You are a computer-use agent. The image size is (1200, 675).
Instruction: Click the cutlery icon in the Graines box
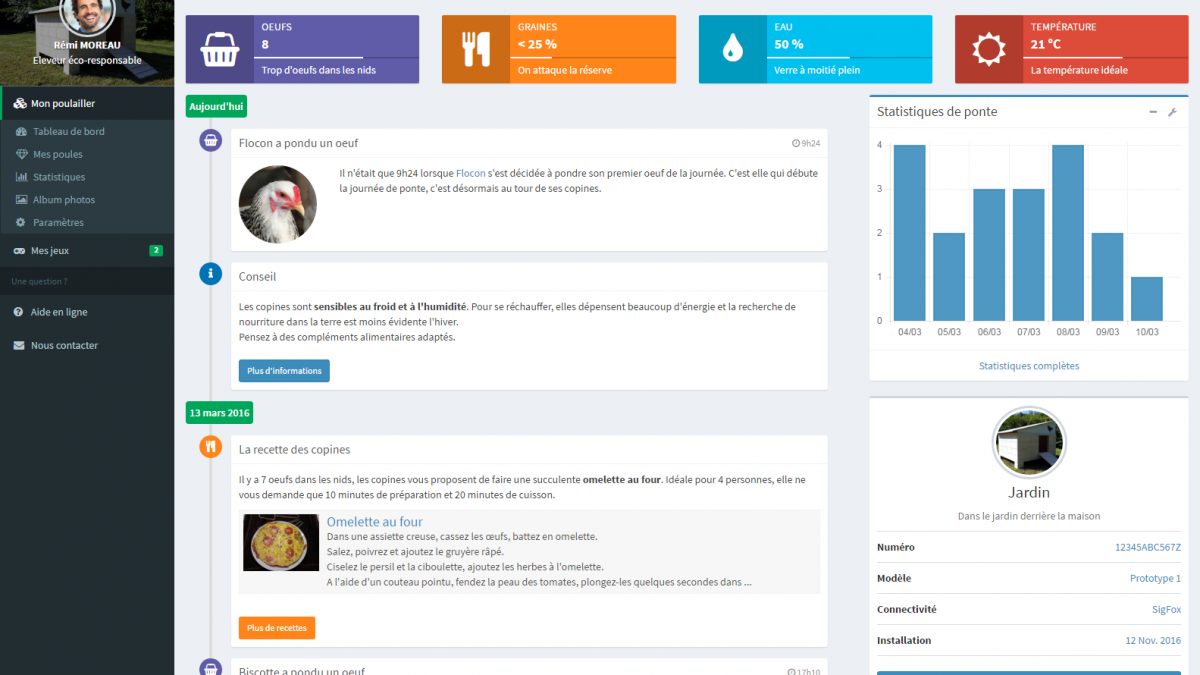click(475, 48)
